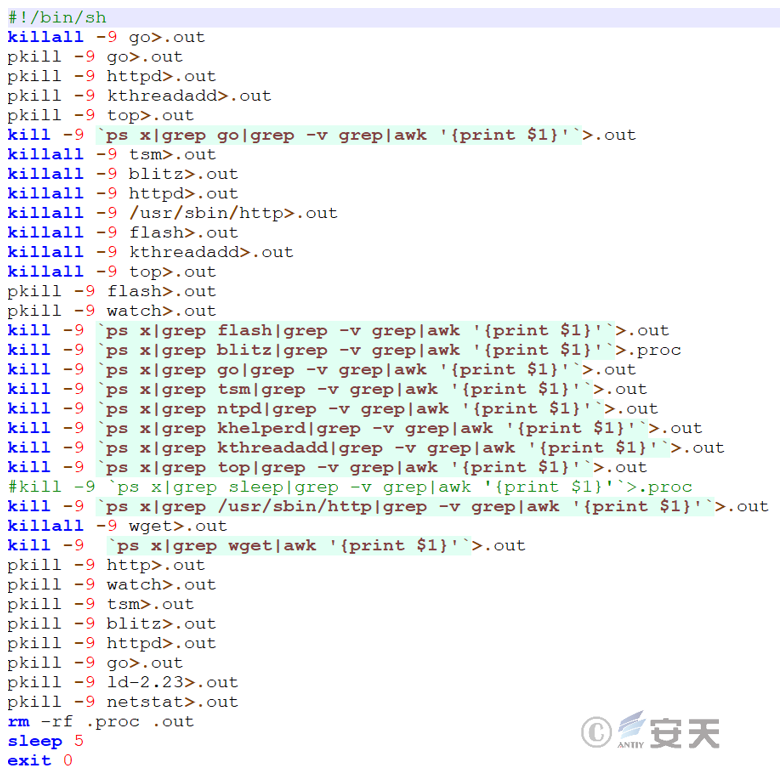Viewport: 782px width, 774px height.
Task: Click the kill line with 'grep tsm'
Action: (327, 389)
